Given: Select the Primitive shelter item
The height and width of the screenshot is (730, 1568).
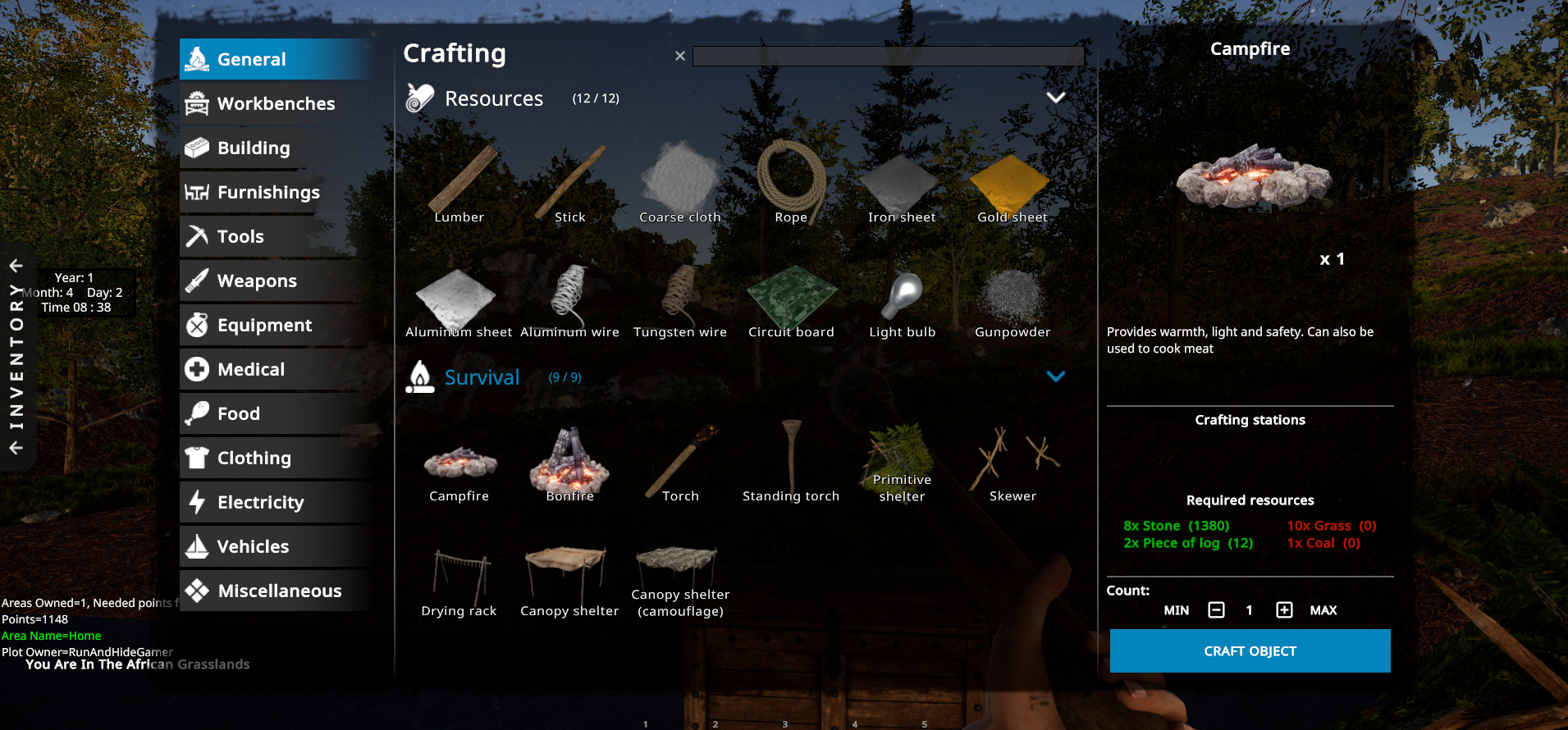Looking at the screenshot, I should click(x=902, y=464).
